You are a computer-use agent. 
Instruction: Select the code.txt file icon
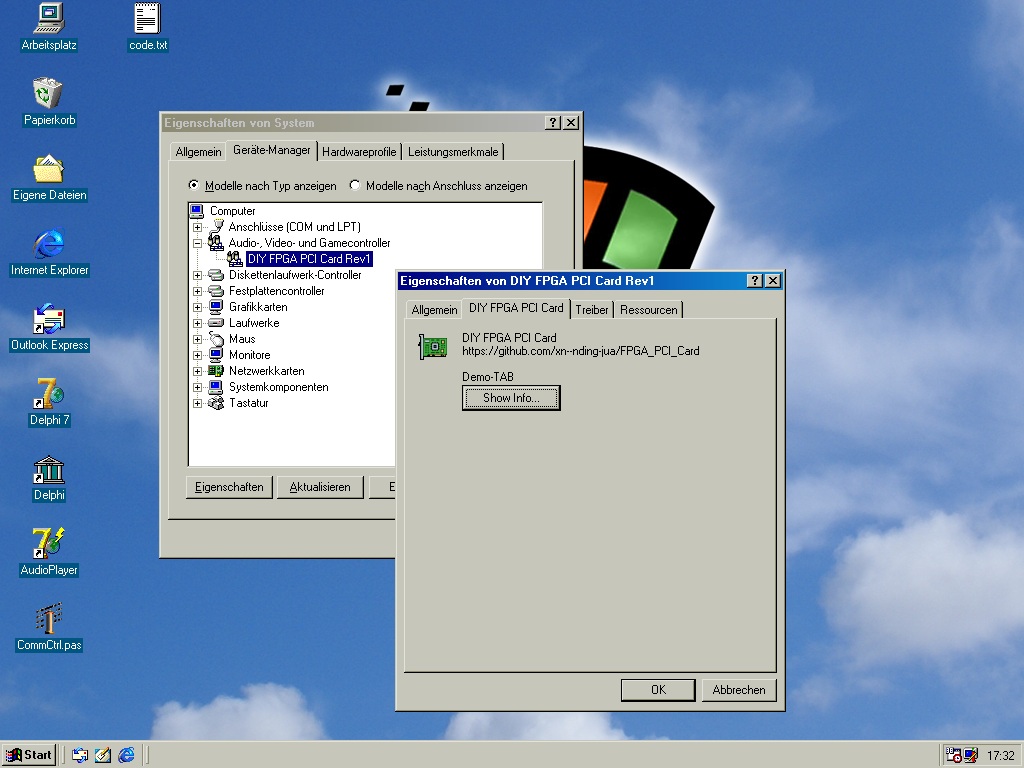pyautogui.click(x=147, y=20)
